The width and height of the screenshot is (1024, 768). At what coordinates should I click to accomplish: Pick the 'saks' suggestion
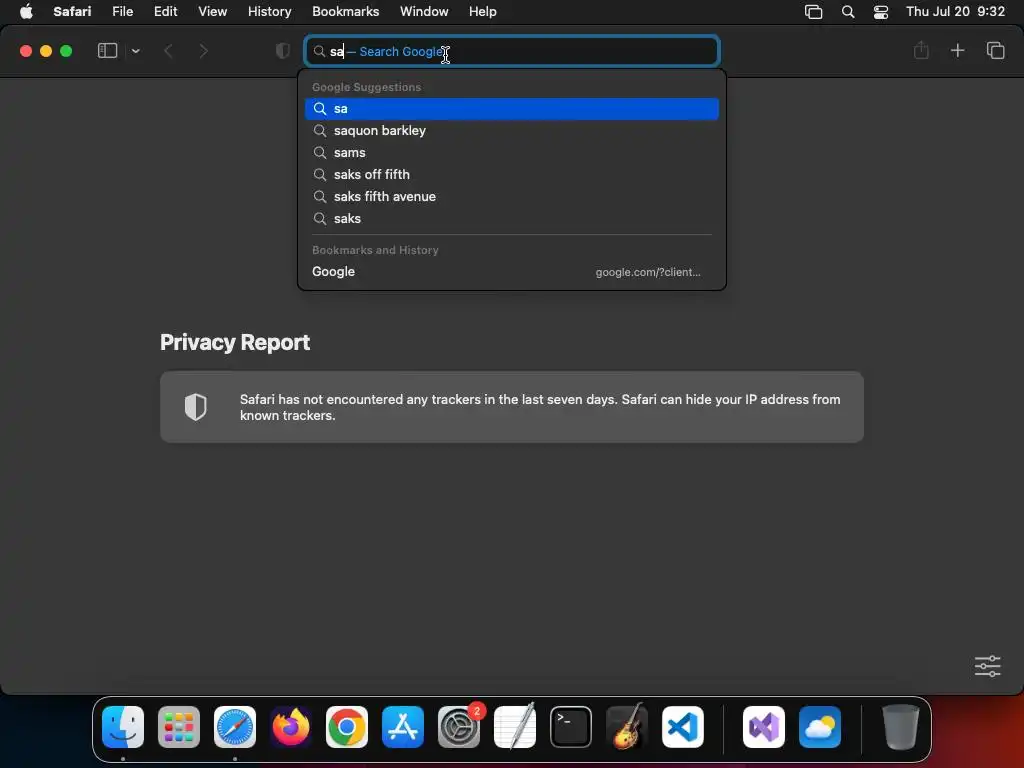point(512,219)
